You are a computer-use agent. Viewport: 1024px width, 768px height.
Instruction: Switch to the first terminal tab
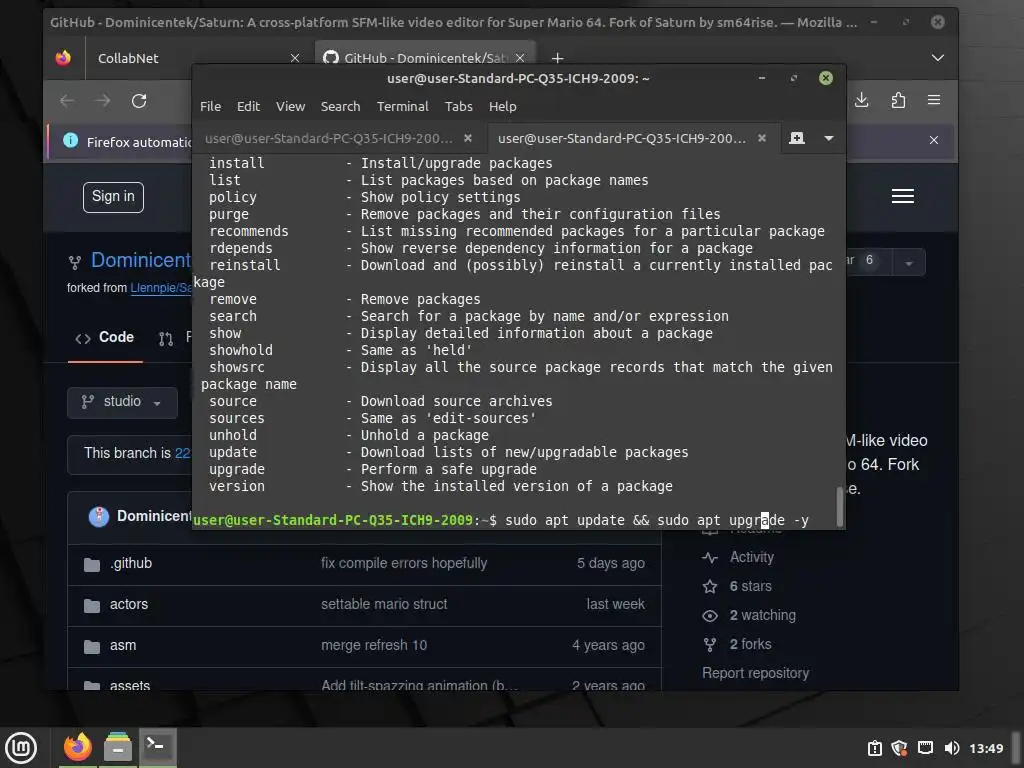click(328, 138)
